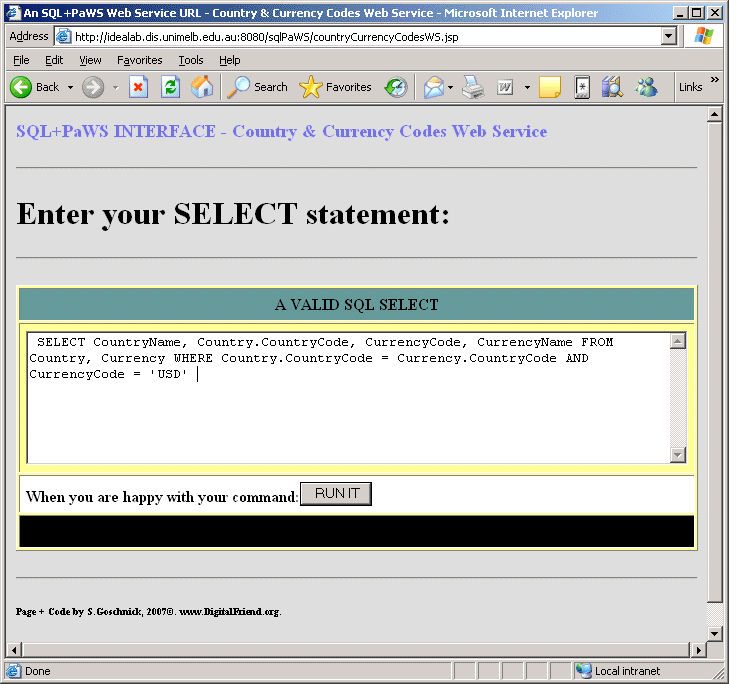
Task: Click 'When you are happy with your command:' text
Action: pos(162,497)
